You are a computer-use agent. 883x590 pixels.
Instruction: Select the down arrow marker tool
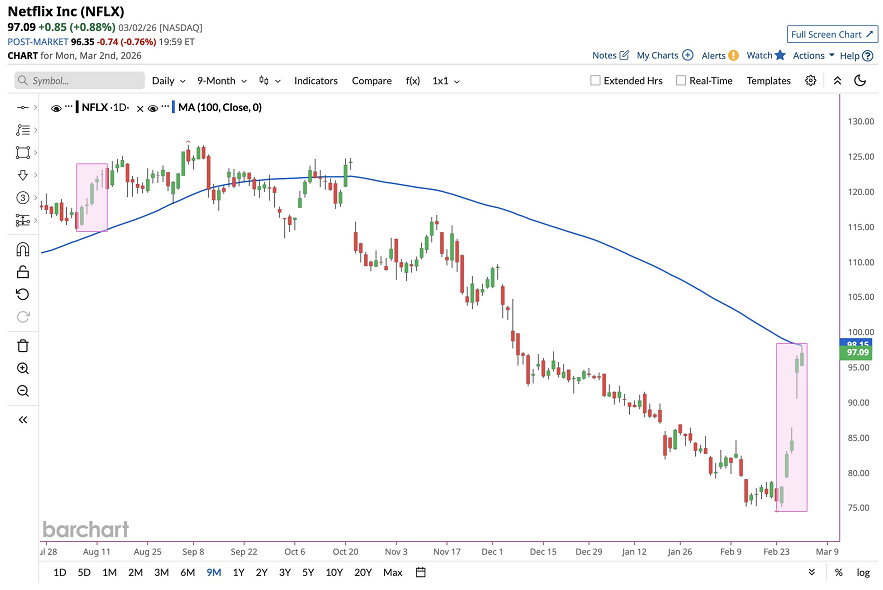23,175
